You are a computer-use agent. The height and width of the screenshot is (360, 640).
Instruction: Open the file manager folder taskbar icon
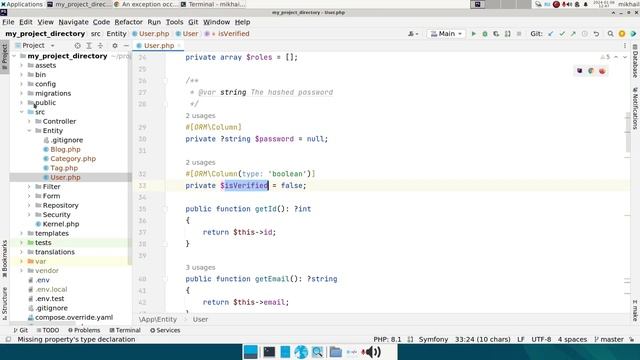click(336, 352)
